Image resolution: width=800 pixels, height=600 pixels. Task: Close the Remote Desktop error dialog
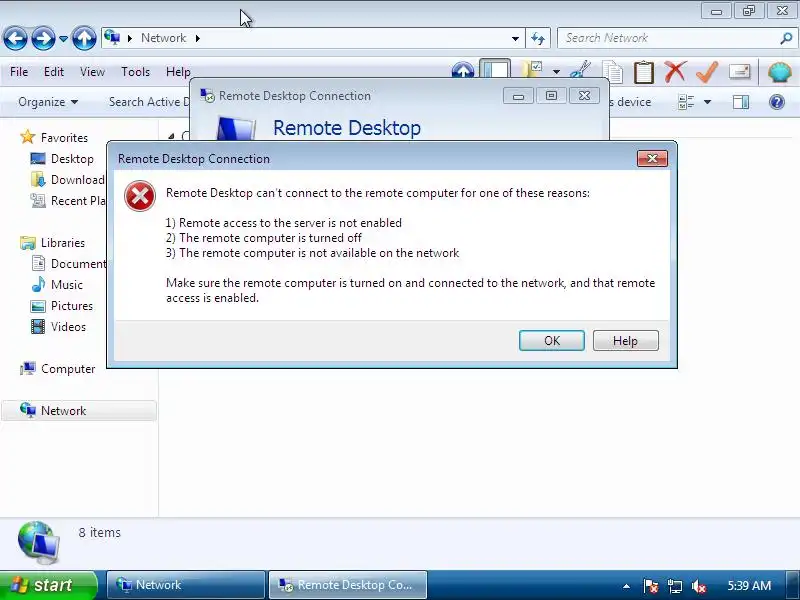(x=652, y=158)
